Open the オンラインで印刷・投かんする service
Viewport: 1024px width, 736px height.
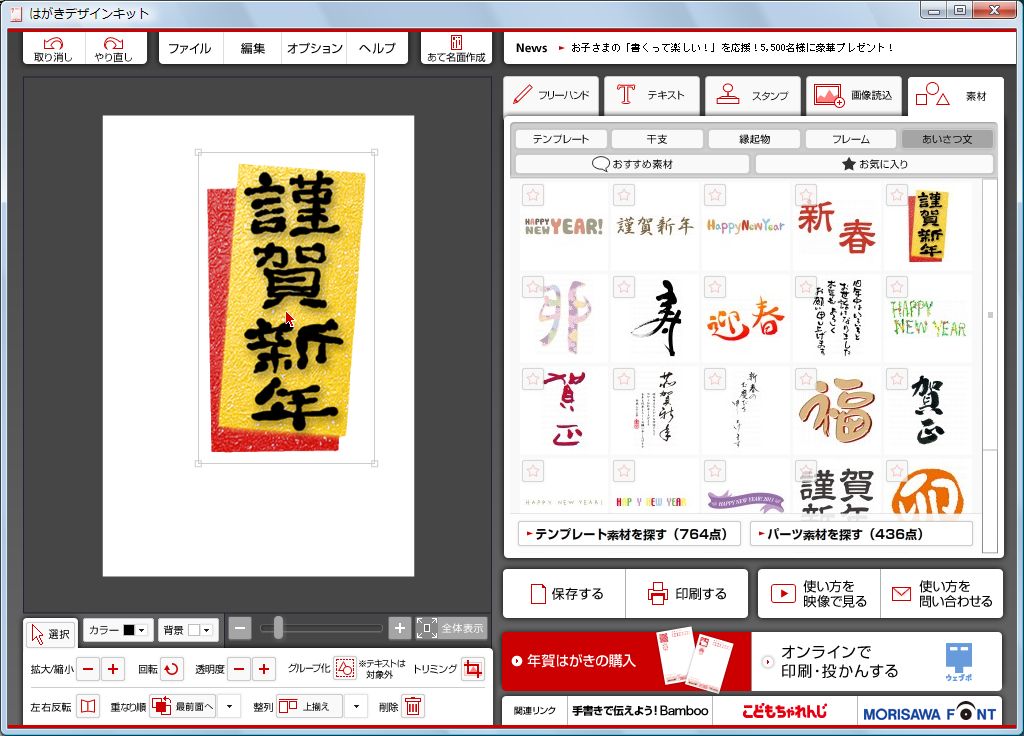click(x=876, y=661)
